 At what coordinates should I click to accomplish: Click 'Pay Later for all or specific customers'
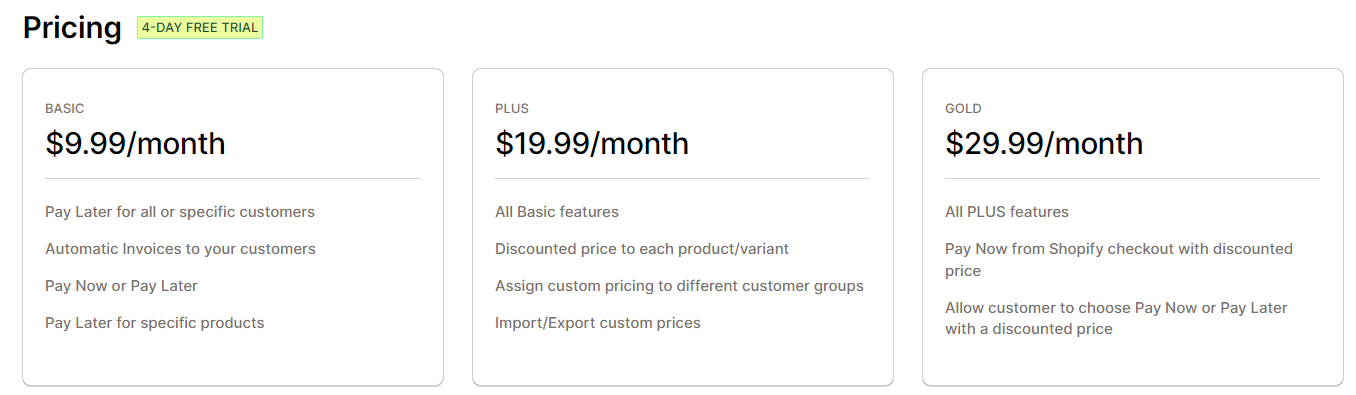pos(180,212)
